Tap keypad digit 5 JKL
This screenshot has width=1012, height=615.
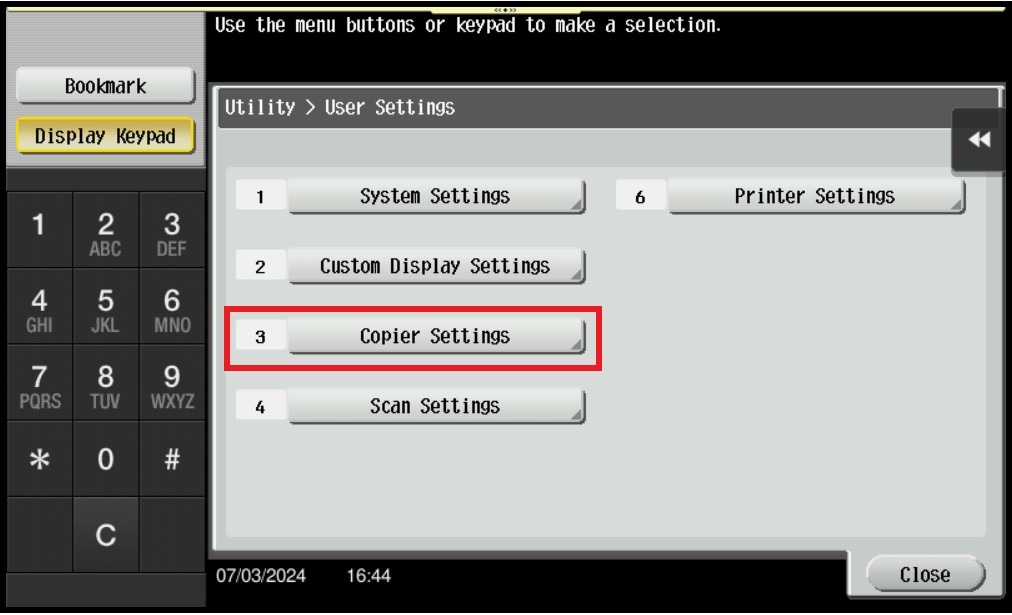point(105,307)
